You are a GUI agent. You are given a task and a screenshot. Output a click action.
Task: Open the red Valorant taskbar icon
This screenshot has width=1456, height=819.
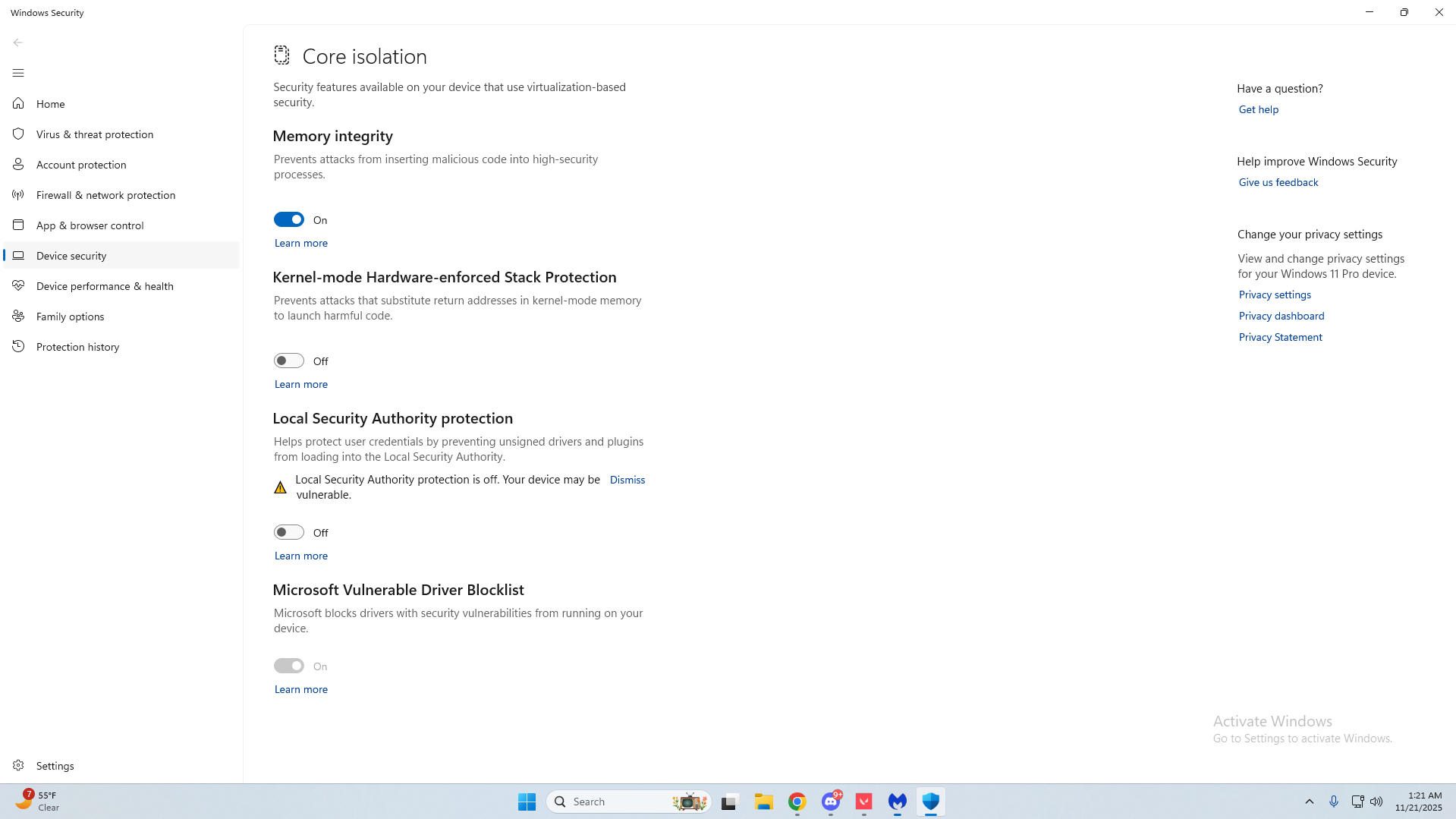click(864, 802)
